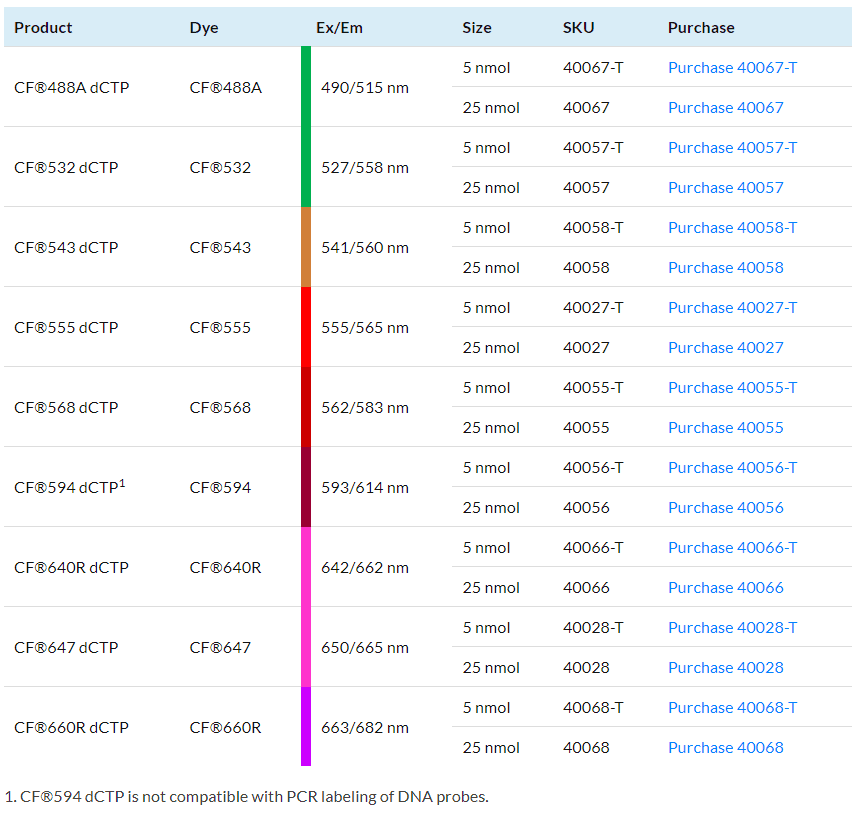Open the Purchase 40067 link
The image size is (857, 813).
(x=725, y=108)
